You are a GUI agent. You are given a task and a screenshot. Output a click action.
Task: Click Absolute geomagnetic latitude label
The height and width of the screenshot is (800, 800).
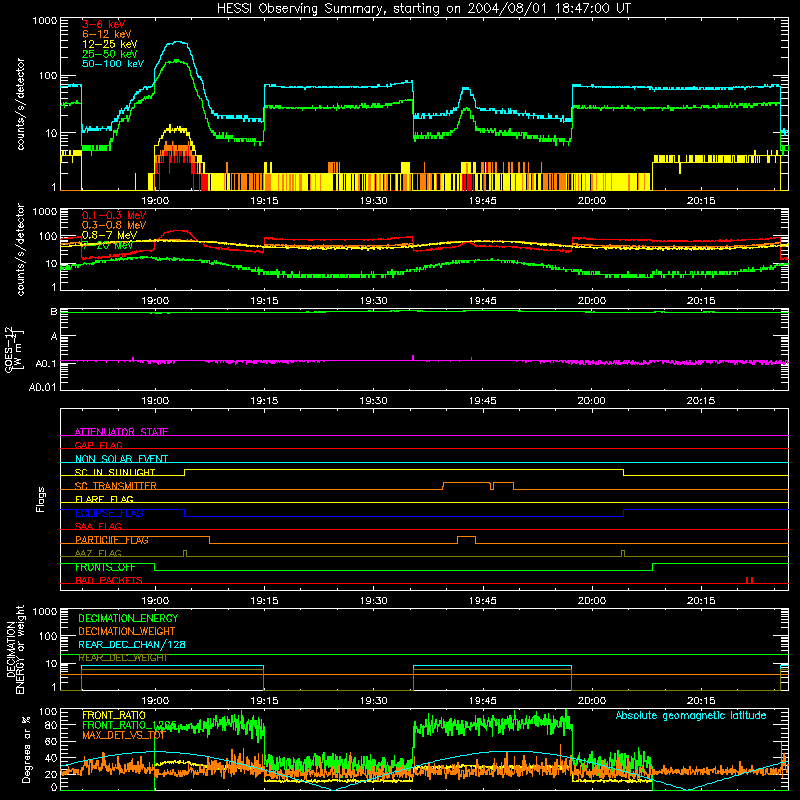tap(691, 715)
